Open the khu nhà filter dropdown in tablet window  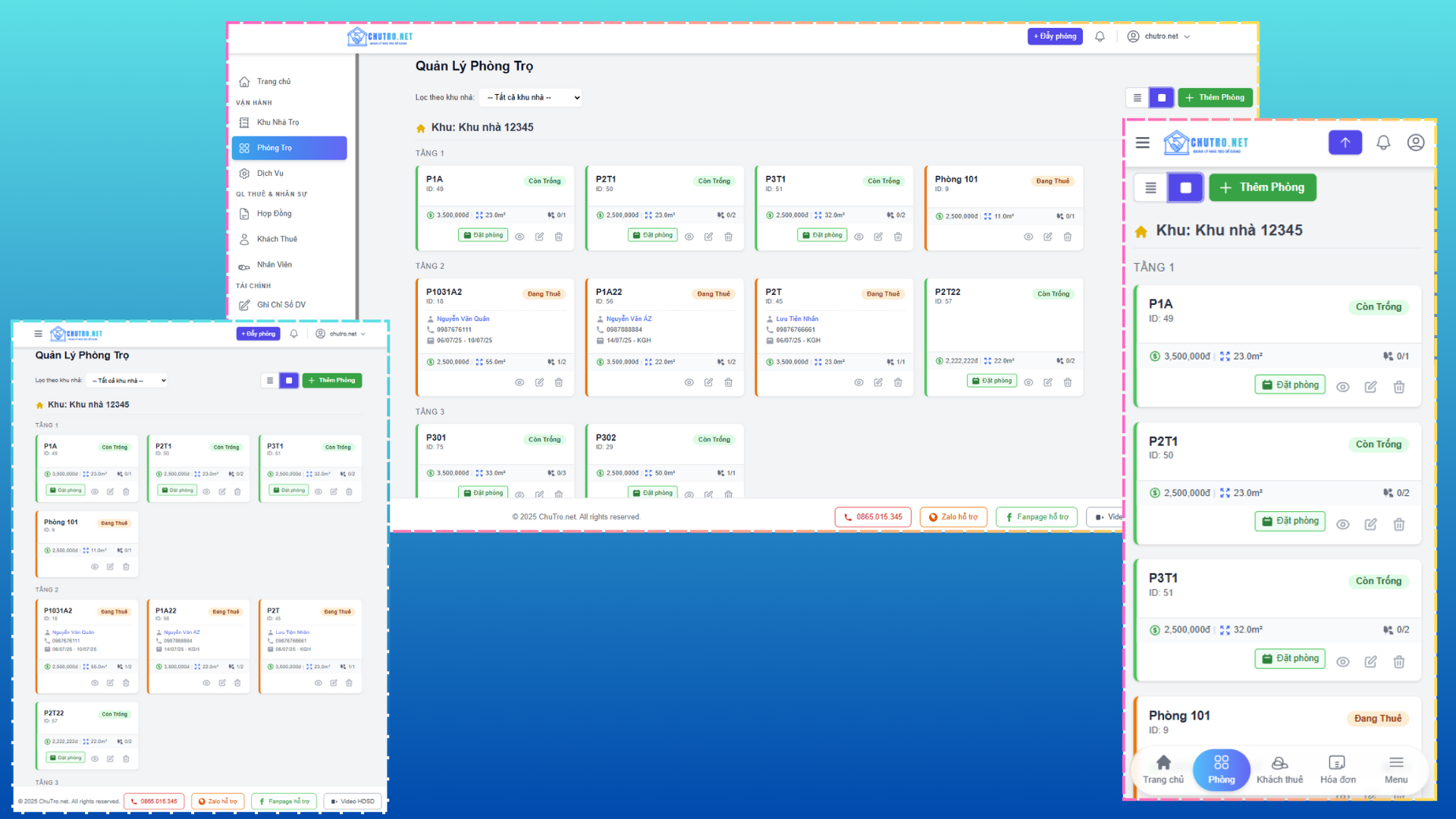pyautogui.click(x=128, y=381)
